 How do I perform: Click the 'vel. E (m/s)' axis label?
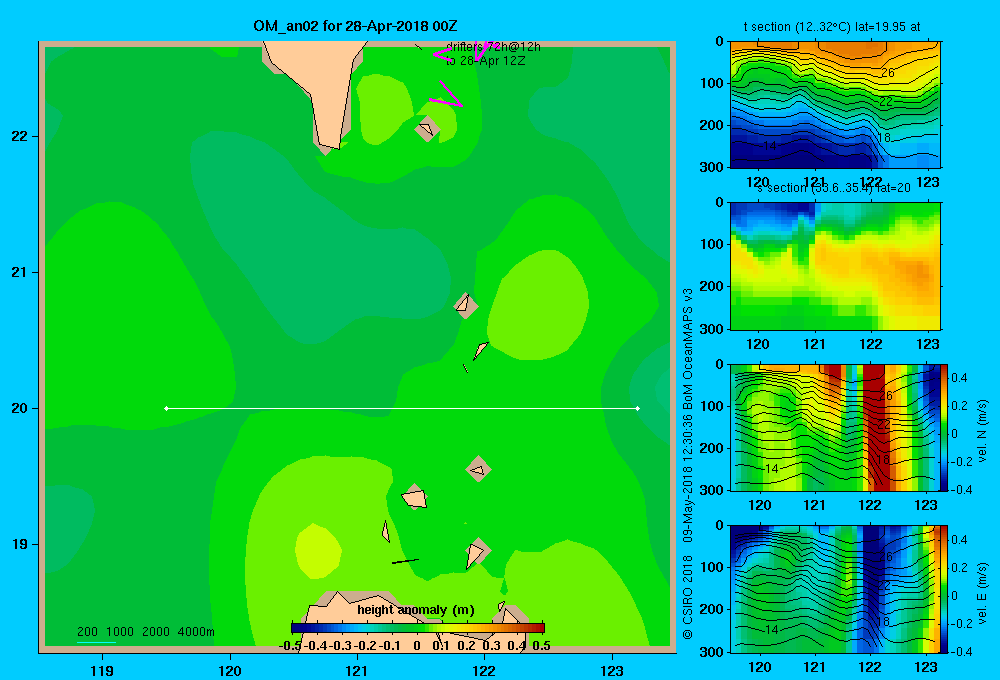click(982, 593)
